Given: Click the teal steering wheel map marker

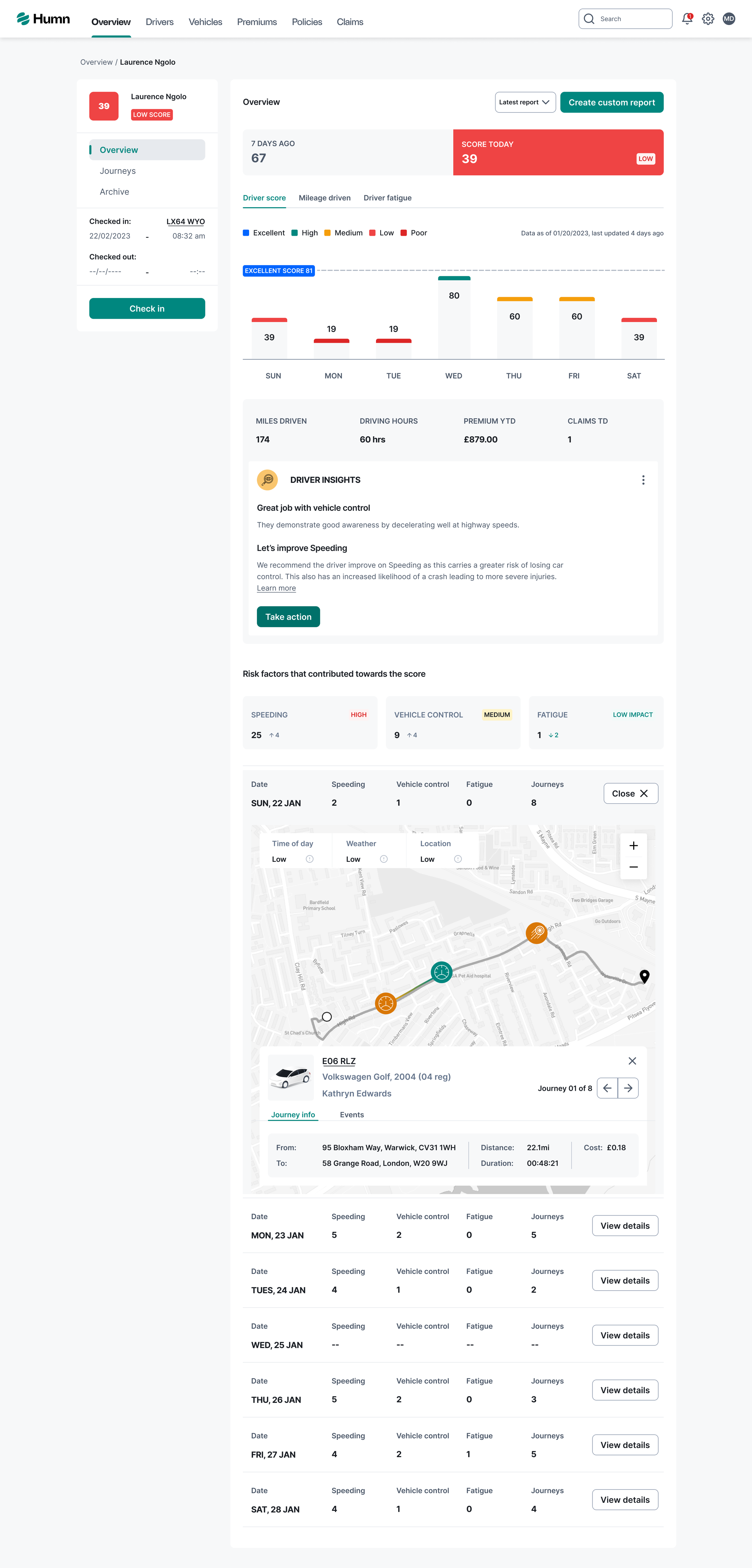Looking at the screenshot, I should pyautogui.click(x=441, y=972).
